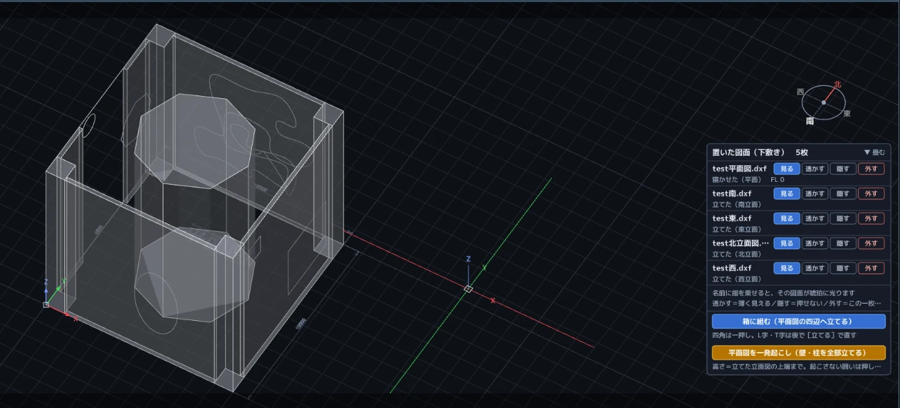900x408 pixels.
Task: Click 外す for test東.dxf
Action: pos(871,219)
